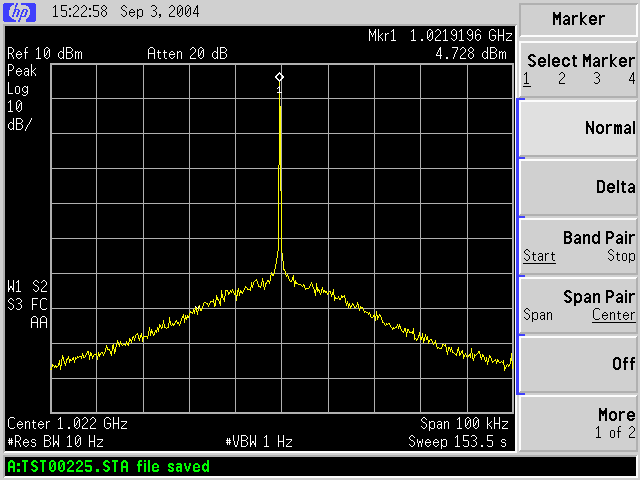Click the 4.728 dBm amplitude readout
Viewport: 640px width, 480px height.
click(471, 54)
